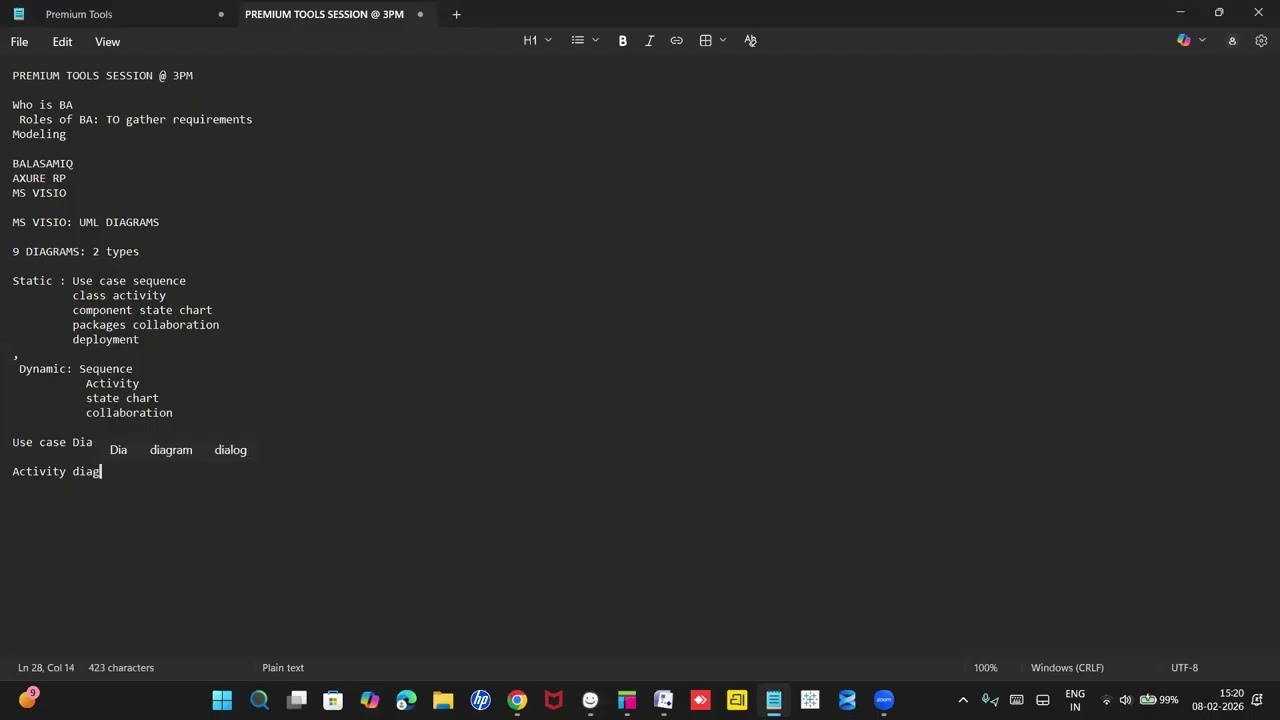
Task: Click the Ln 28, Col 14 position indicator
Action: coord(46,668)
